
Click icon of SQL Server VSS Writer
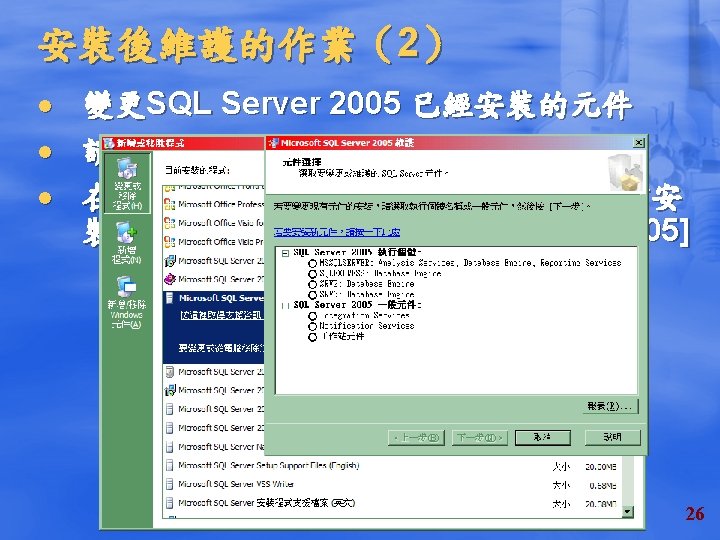click(x=169, y=484)
